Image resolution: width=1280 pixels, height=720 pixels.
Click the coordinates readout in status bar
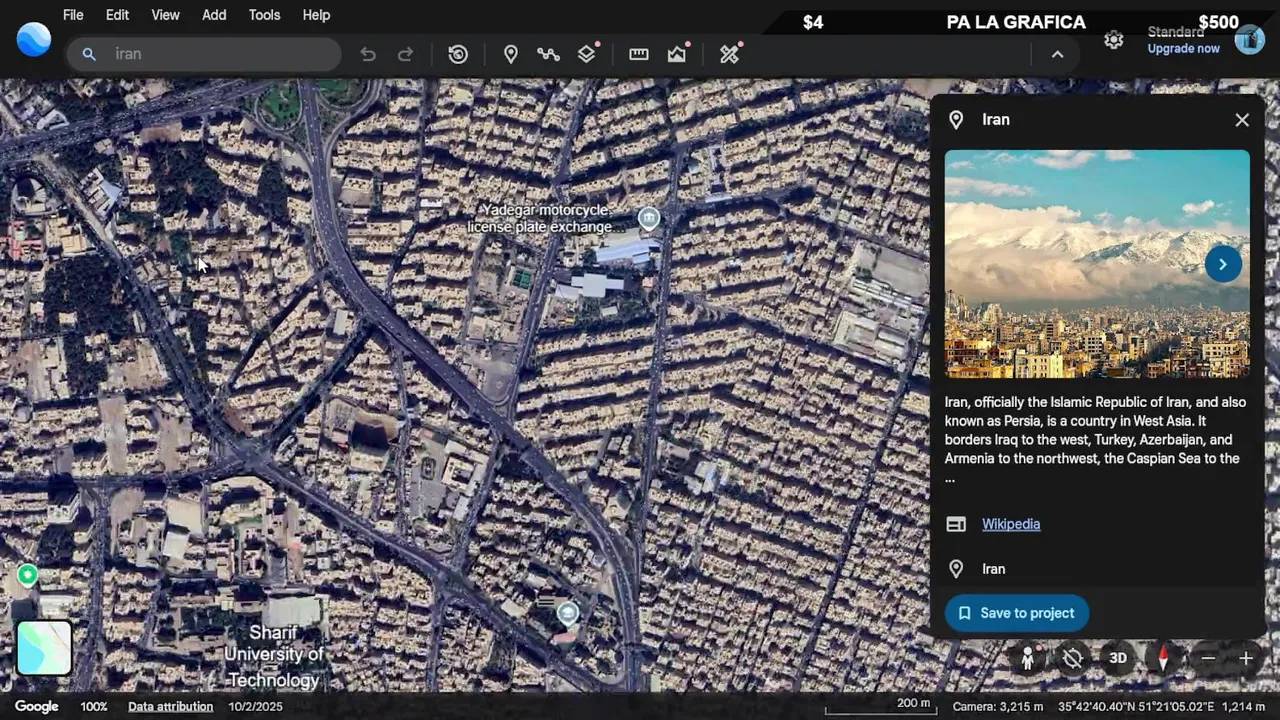tap(1136, 707)
